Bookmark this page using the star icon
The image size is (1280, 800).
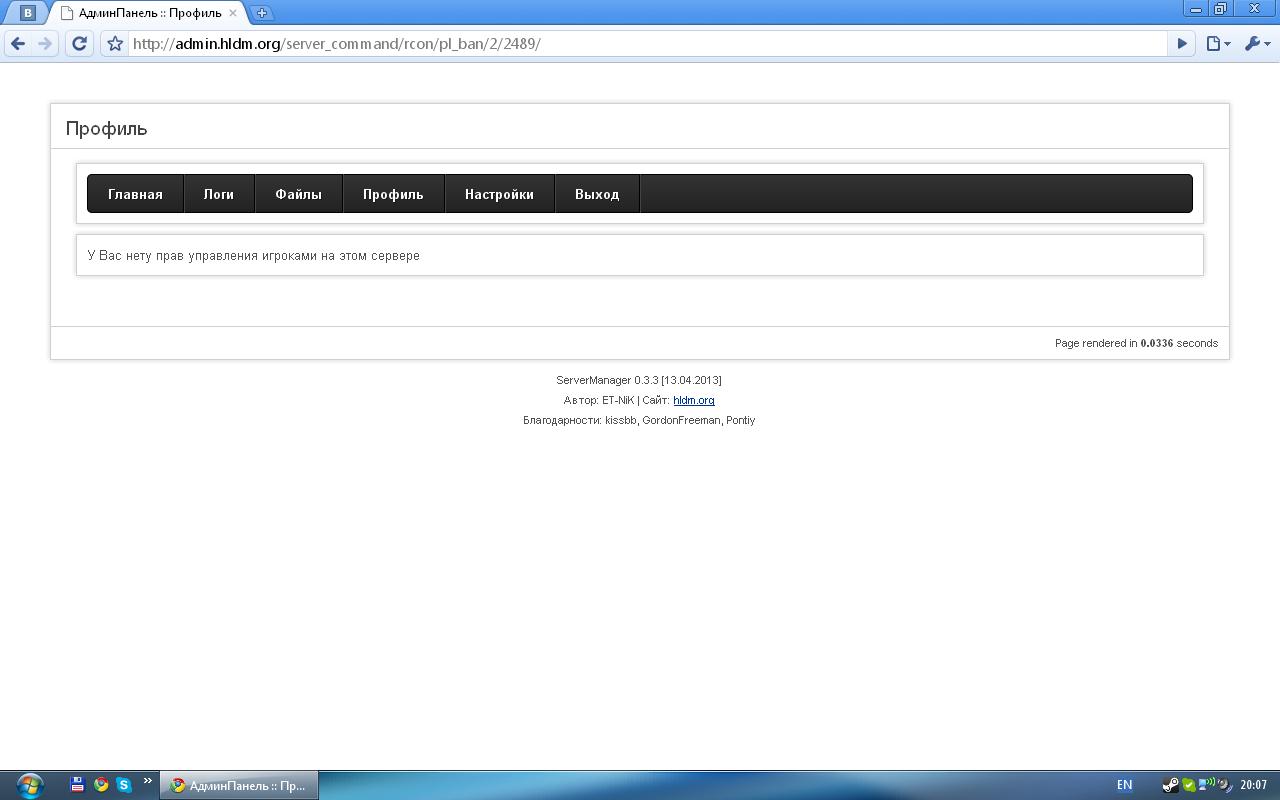click(x=115, y=44)
